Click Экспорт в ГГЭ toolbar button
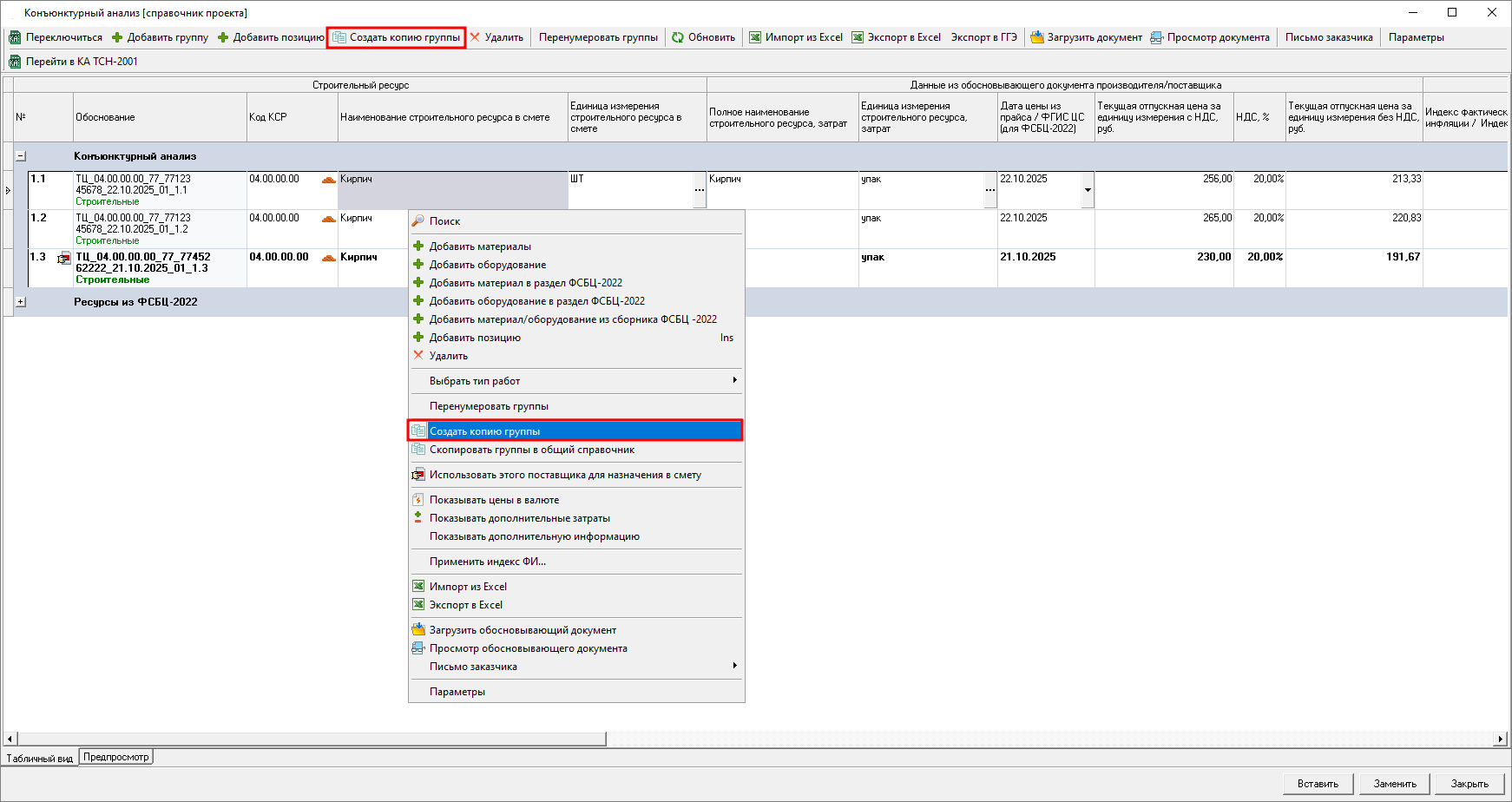 click(x=983, y=37)
